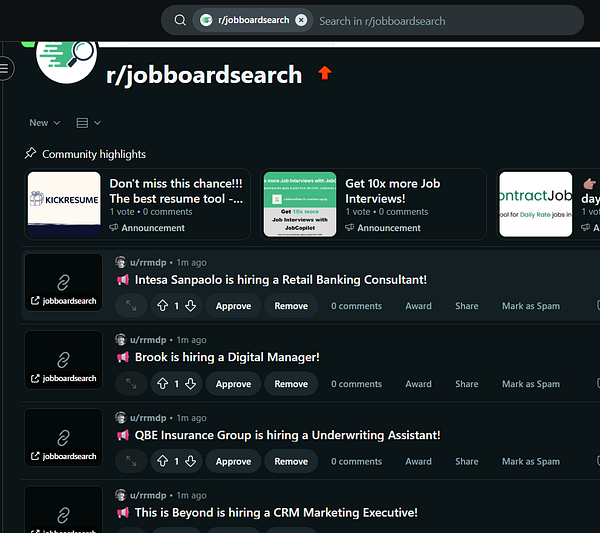
Task: Open the This is Beyond post link thumbnail
Action: 64,510
